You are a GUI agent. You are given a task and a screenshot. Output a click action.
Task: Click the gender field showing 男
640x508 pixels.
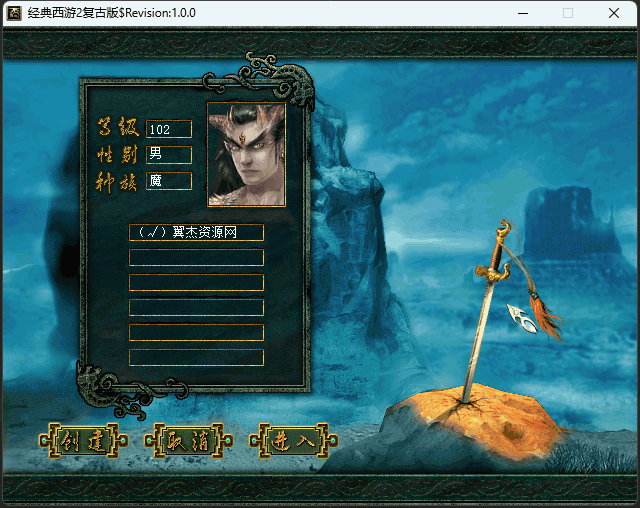coord(168,154)
